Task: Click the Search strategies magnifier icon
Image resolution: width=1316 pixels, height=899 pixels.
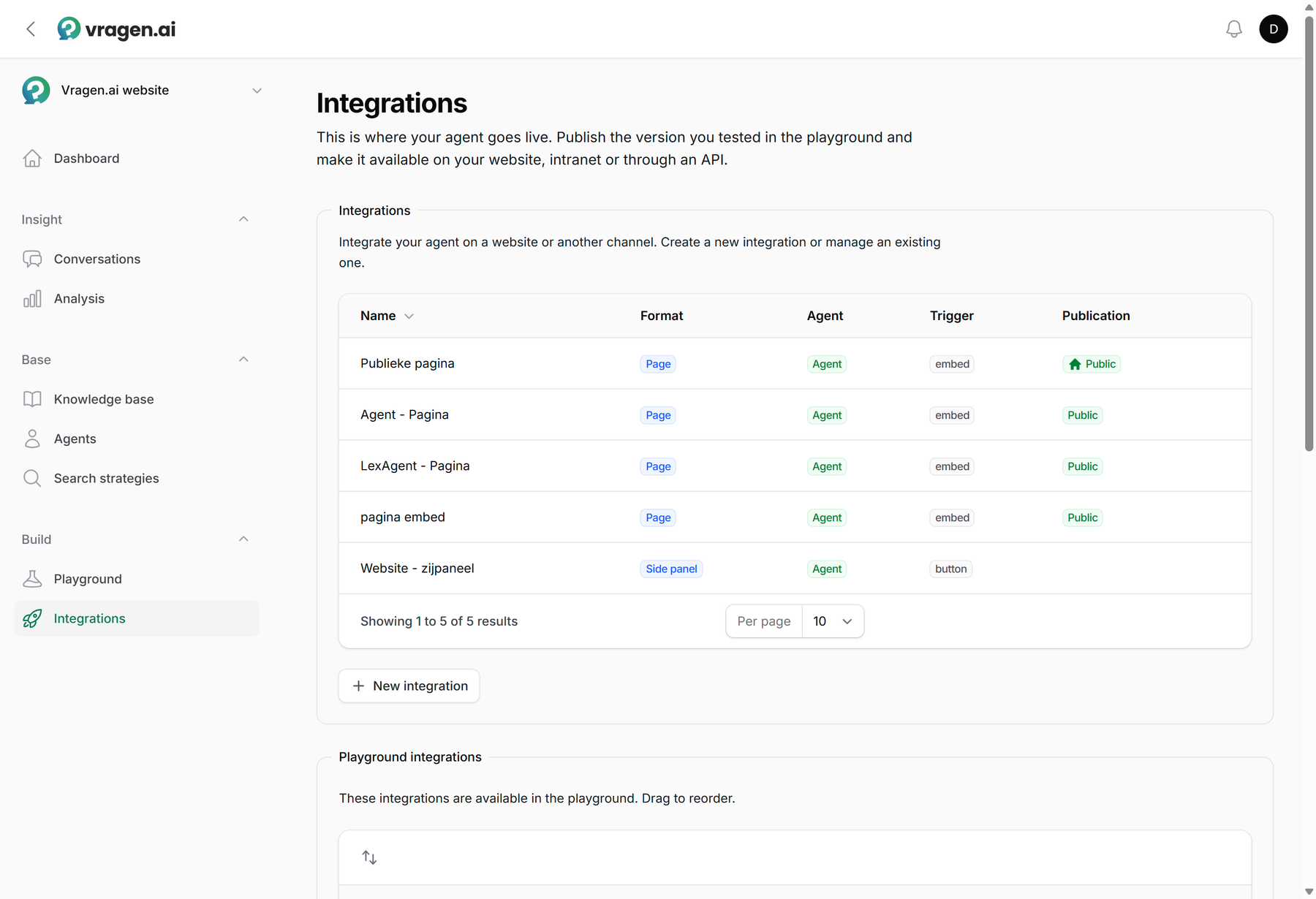Action: coord(32,478)
